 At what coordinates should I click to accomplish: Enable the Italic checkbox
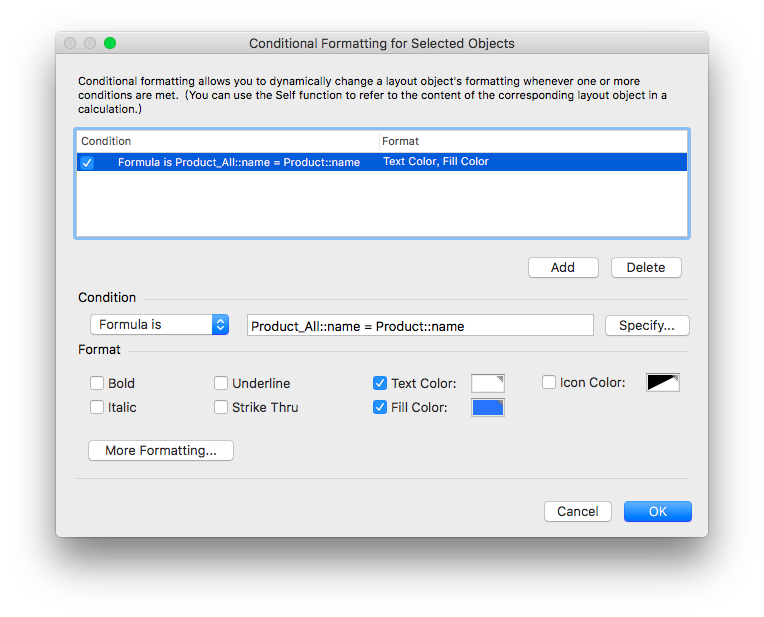[x=96, y=407]
